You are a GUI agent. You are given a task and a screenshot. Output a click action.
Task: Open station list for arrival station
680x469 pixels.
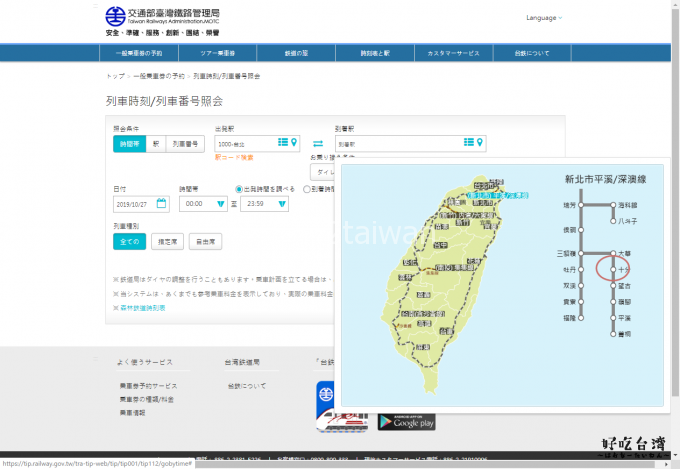pyautogui.click(x=469, y=144)
